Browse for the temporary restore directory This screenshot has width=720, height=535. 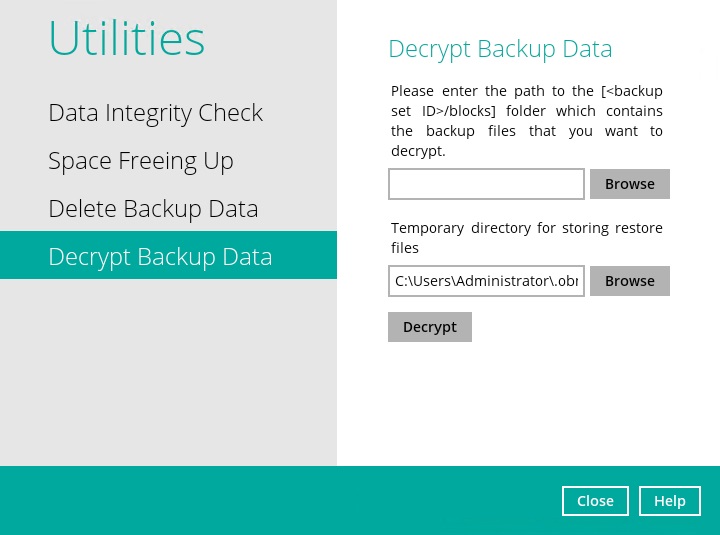(x=629, y=281)
